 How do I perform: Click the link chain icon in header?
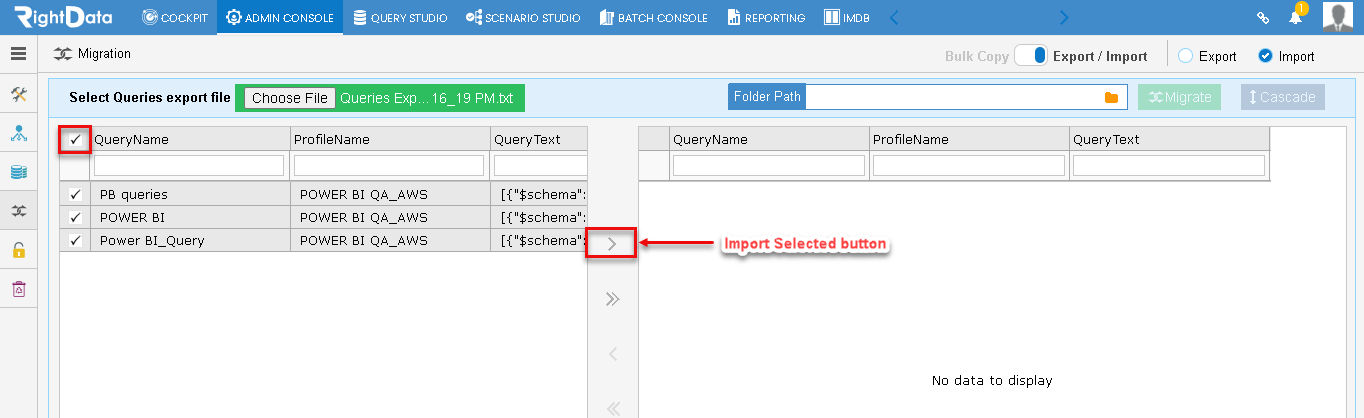pos(1263,18)
